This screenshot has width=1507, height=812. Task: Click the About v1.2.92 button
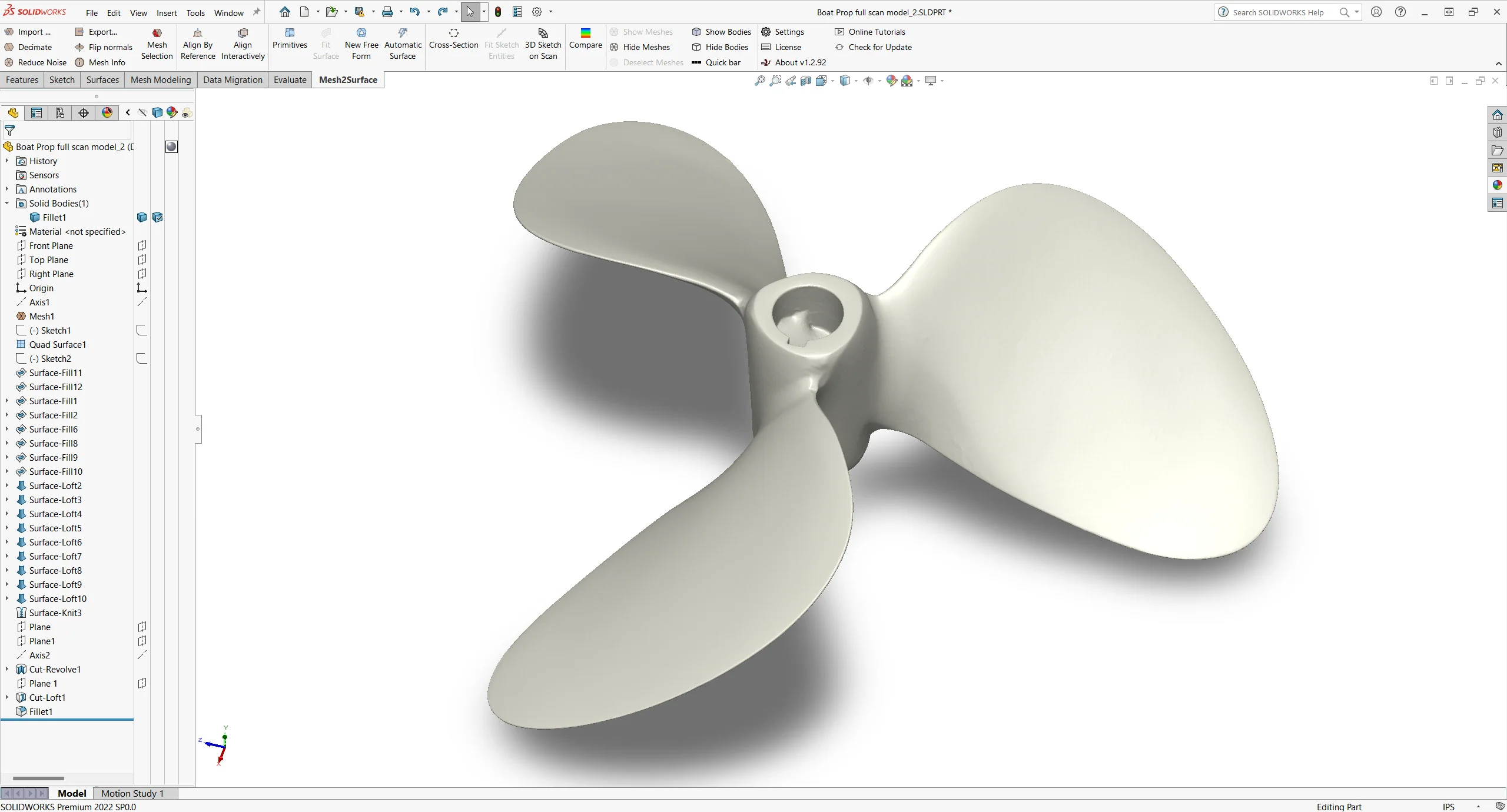click(800, 62)
